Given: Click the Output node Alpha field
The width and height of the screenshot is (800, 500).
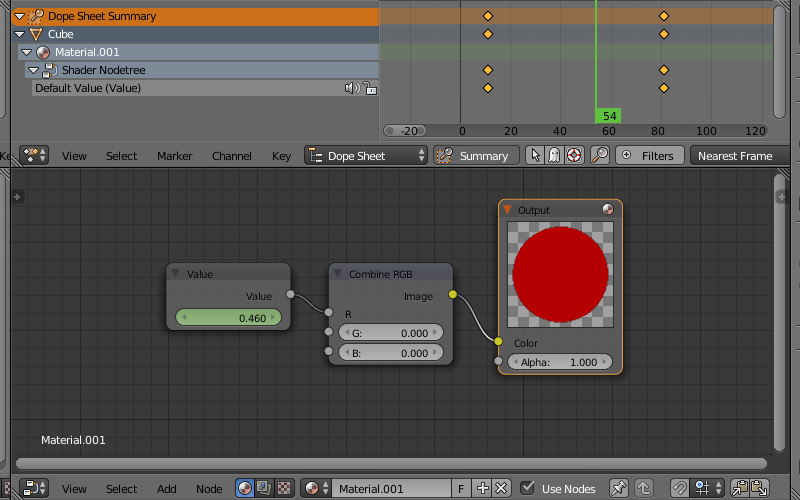Looking at the screenshot, I should [x=560, y=362].
